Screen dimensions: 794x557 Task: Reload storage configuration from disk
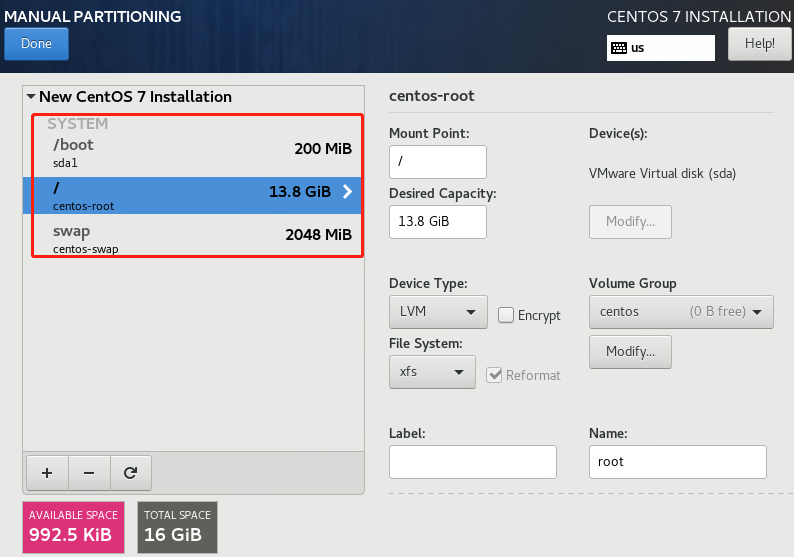pyautogui.click(x=131, y=473)
